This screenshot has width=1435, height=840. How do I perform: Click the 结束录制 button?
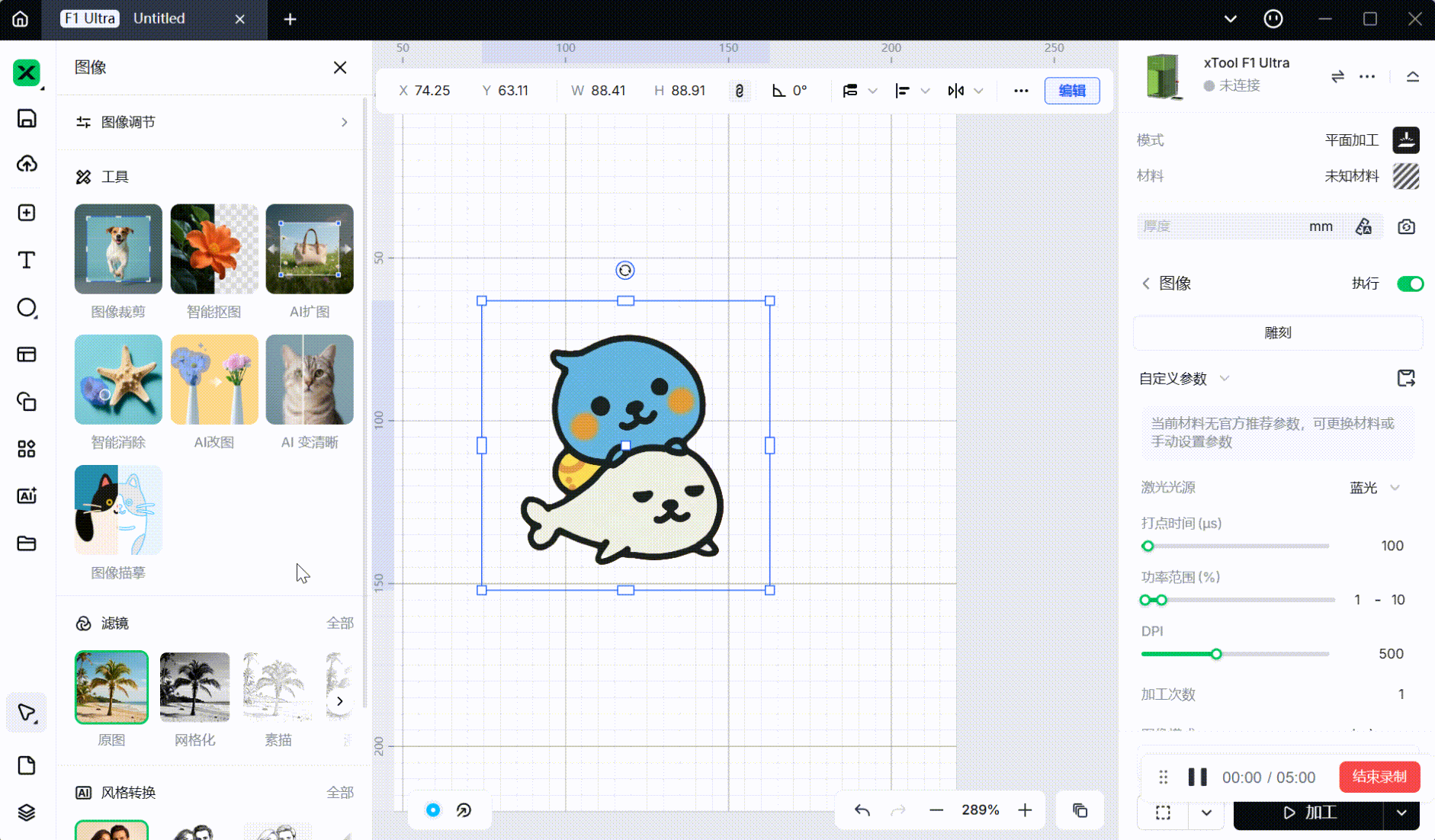click(x=1379, y=777)
